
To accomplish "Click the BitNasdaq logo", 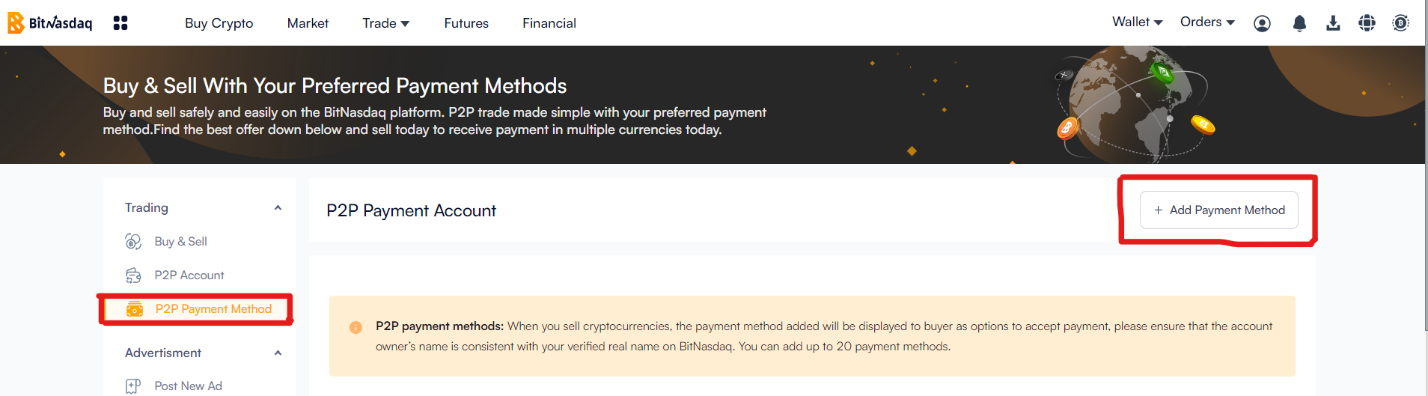I will click(x=49, y=22).
